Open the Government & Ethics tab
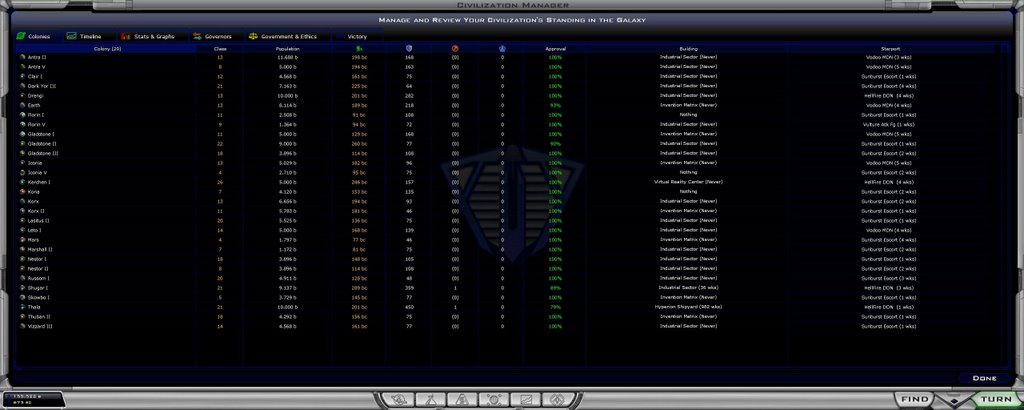This screenshot has width=1024, height=410. point(283,37)
